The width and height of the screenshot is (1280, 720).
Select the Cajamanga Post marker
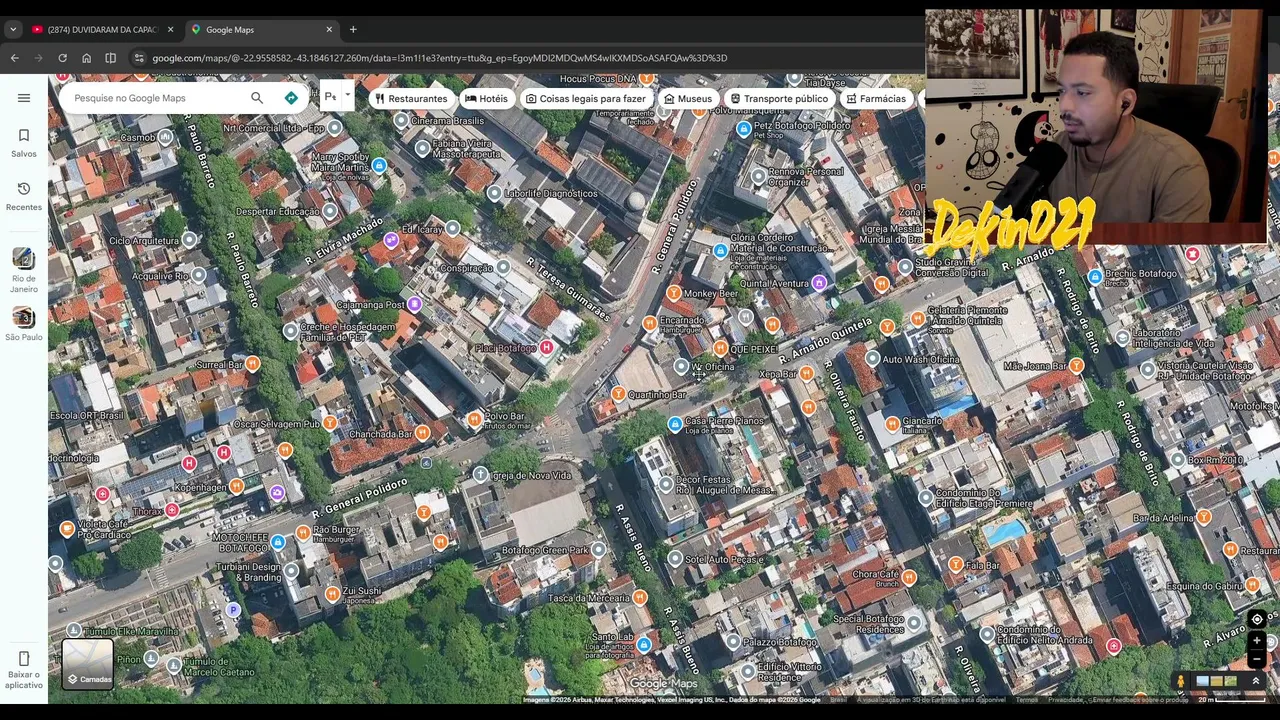(414, 304)
